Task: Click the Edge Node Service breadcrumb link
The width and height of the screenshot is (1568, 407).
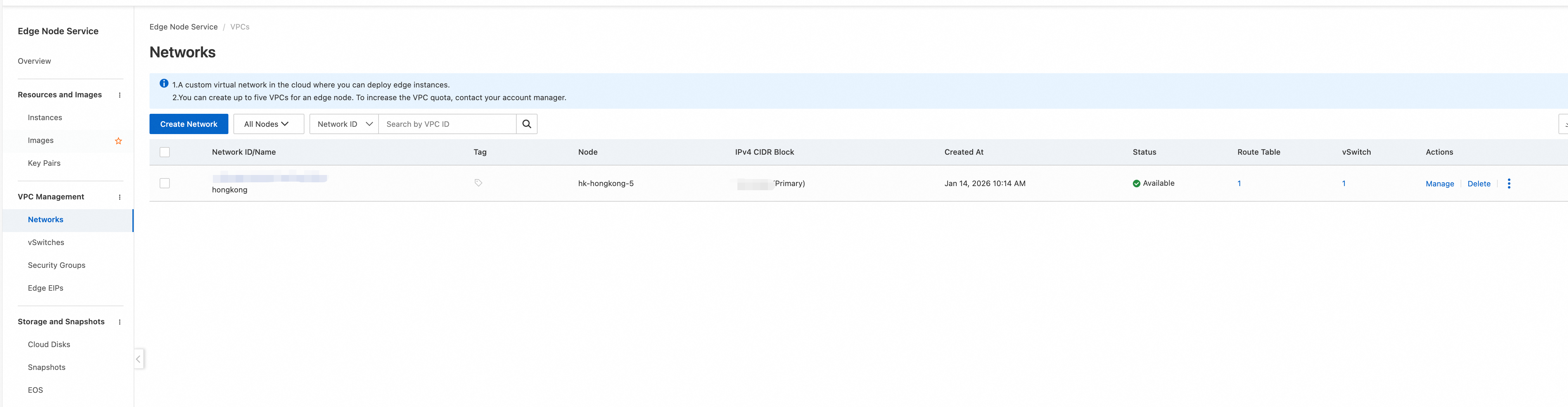Action: tap(183, 27)
